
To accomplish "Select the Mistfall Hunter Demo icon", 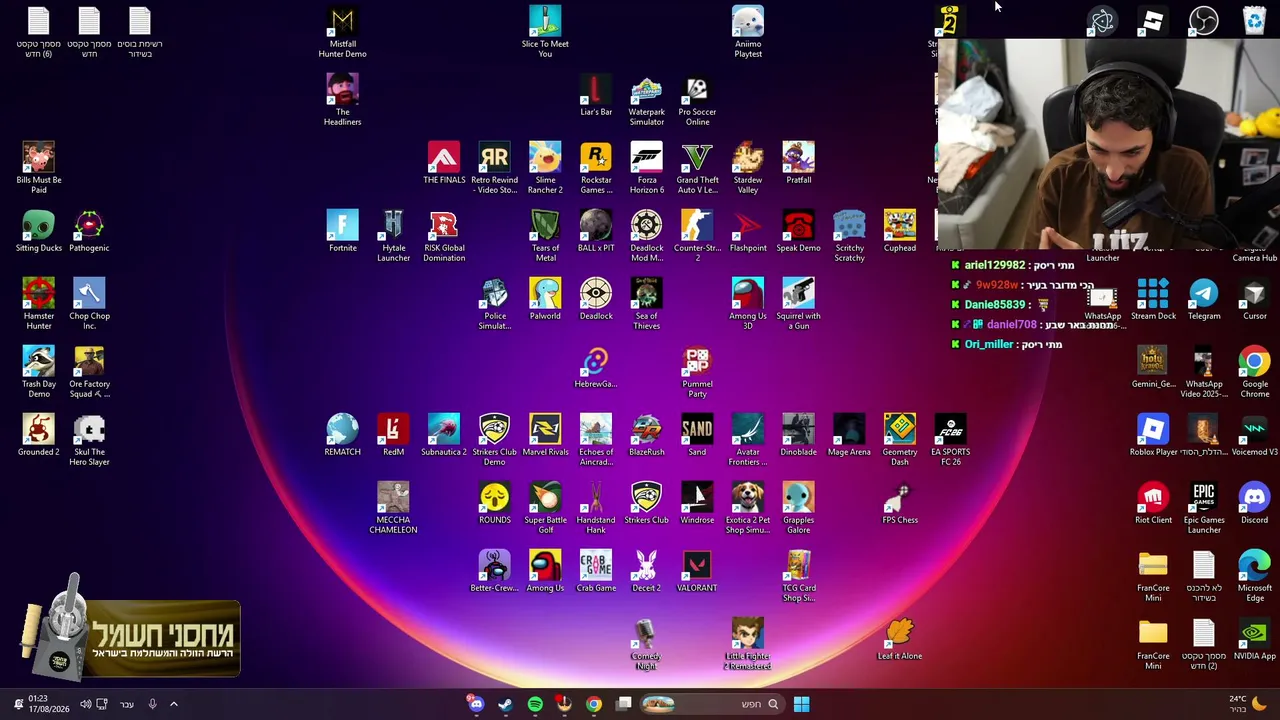I will tap(342, 33).
